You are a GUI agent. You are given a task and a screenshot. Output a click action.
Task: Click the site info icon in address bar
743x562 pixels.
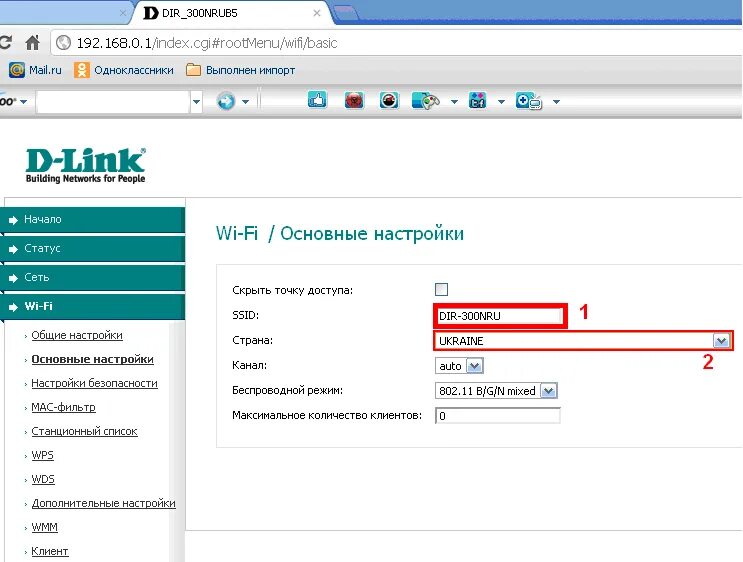pyautogui.click(x=63, y=43)
